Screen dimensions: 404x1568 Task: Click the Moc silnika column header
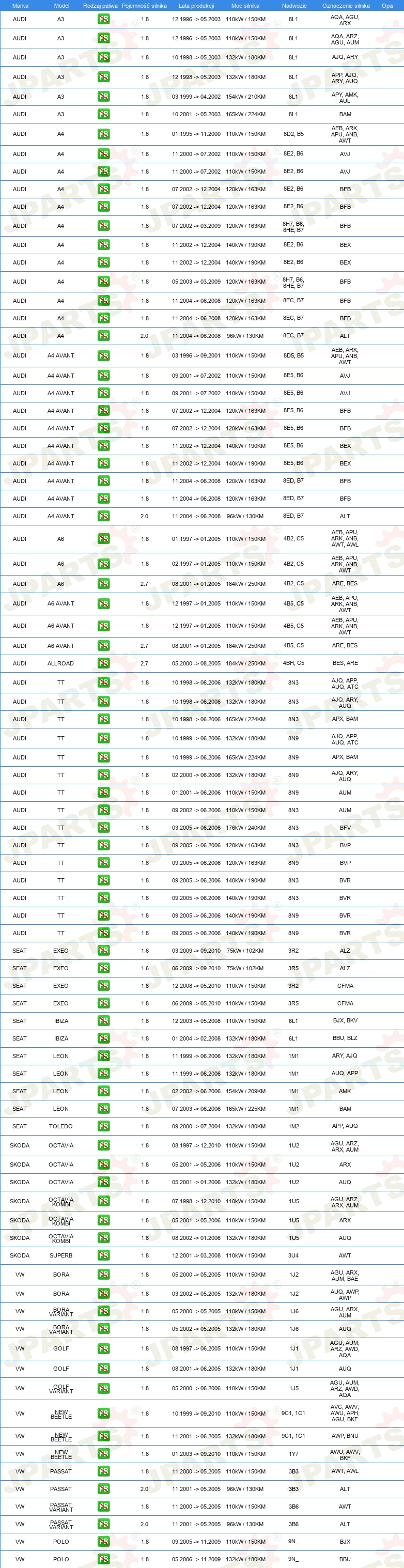coord(245,6)
